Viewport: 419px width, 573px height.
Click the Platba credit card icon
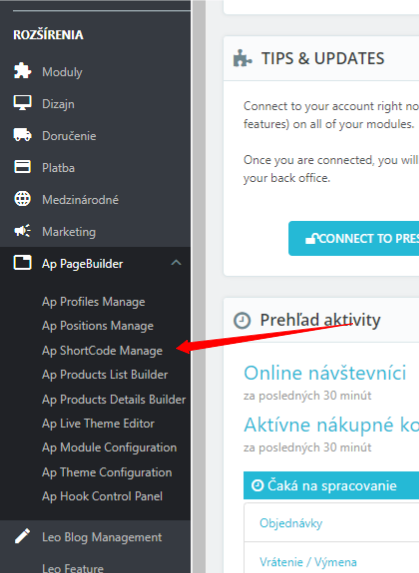22,167
